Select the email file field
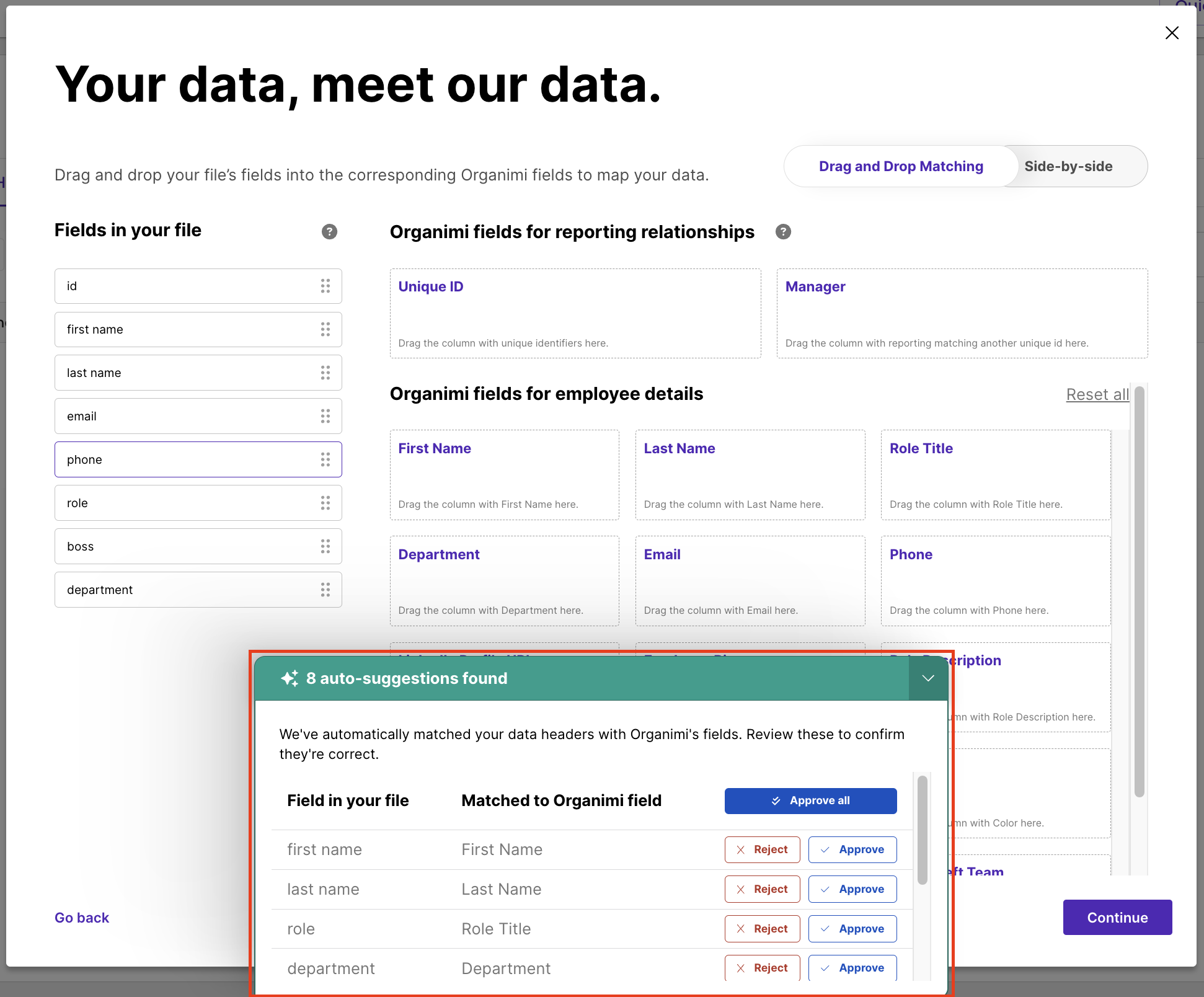This screenshot has height=997, width=1204. coord(198,416)
